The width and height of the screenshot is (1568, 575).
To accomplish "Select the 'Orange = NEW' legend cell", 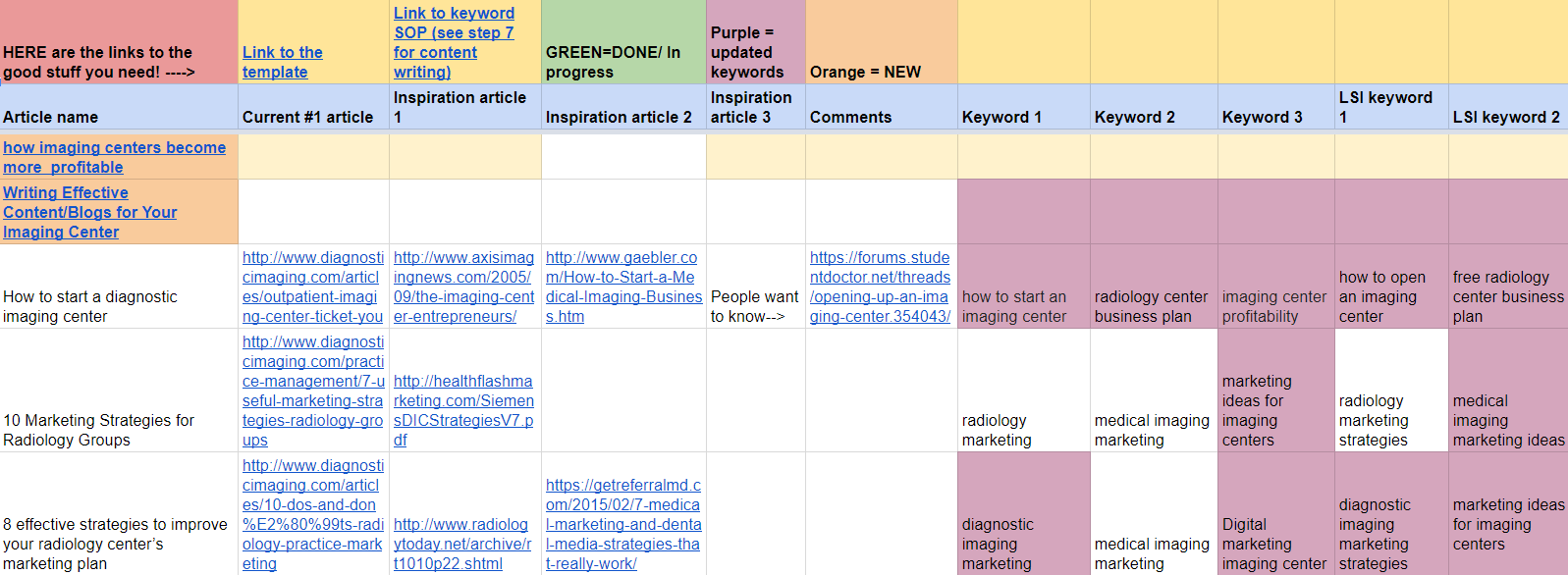I will (882, 42).
